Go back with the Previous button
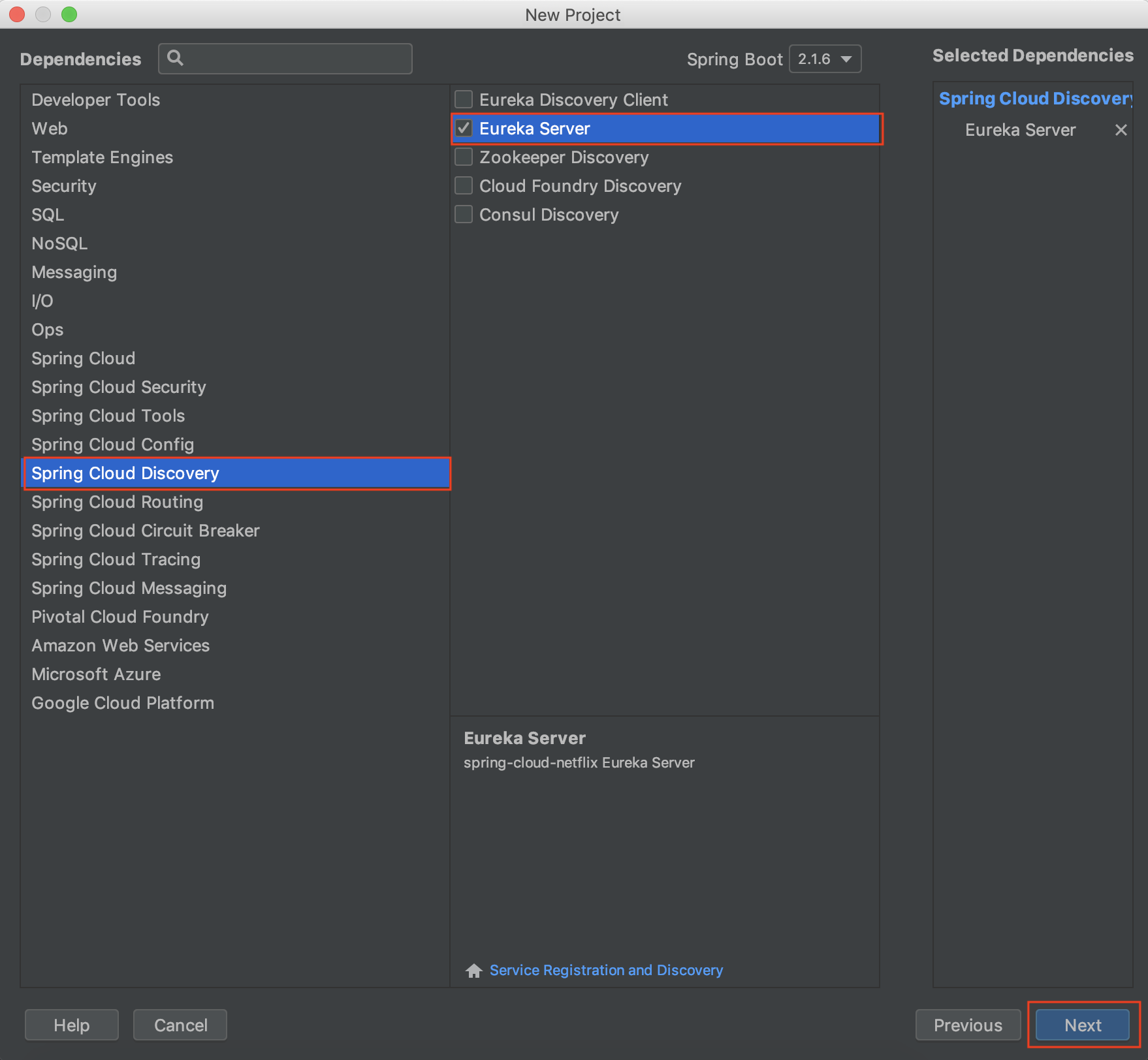1148x1060 pixels. click(x=968, y=1025)
